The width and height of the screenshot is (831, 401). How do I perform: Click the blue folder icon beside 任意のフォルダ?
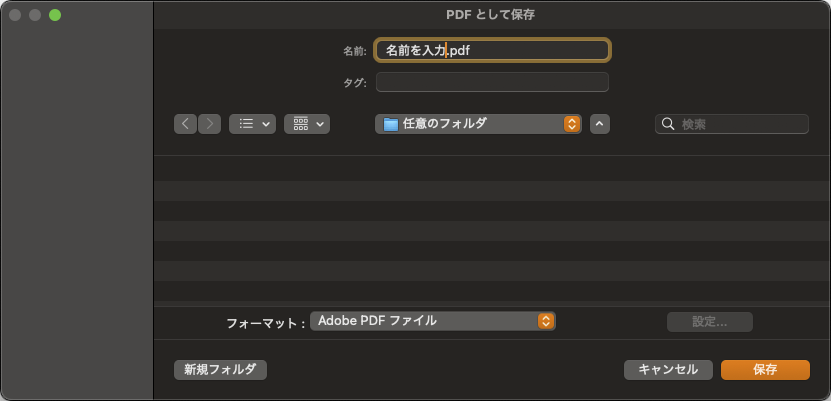pyautogui.click(x=391, y=124)
